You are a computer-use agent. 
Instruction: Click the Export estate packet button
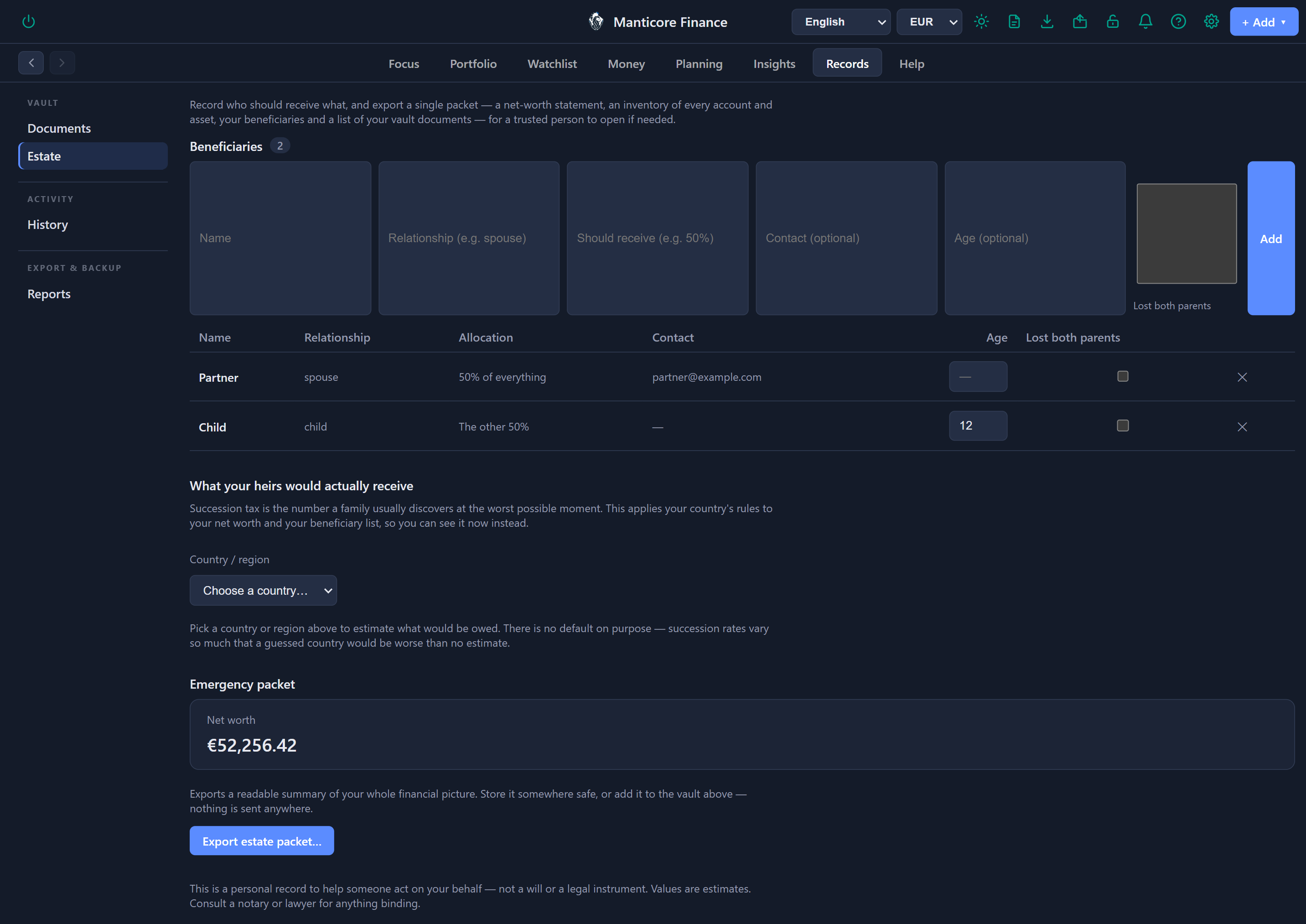coord(262,841)
